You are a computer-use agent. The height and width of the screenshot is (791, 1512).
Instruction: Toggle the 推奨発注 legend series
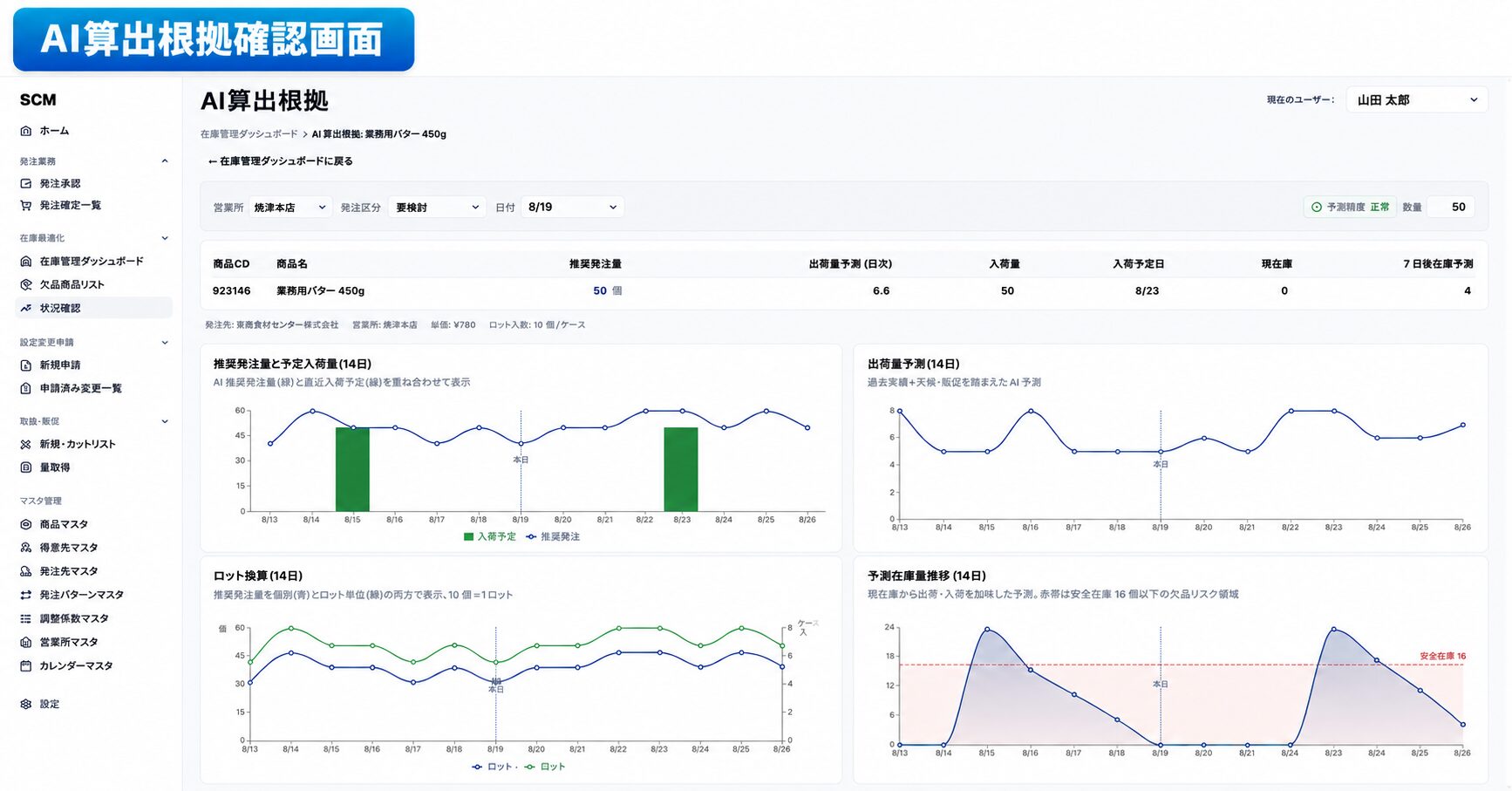[553, 537]
